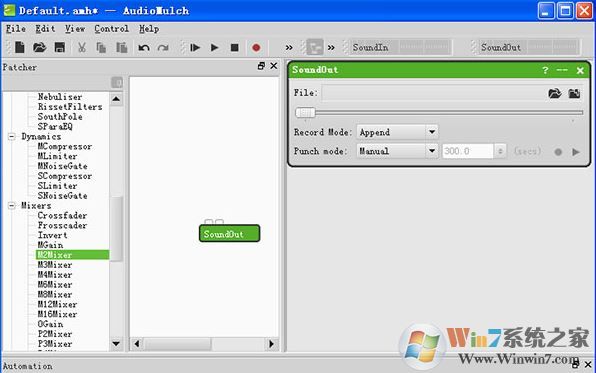Select SouthPole contraption
Image resolution: width=596 pixels, height=373 pixels.
(x=60, y=116)
